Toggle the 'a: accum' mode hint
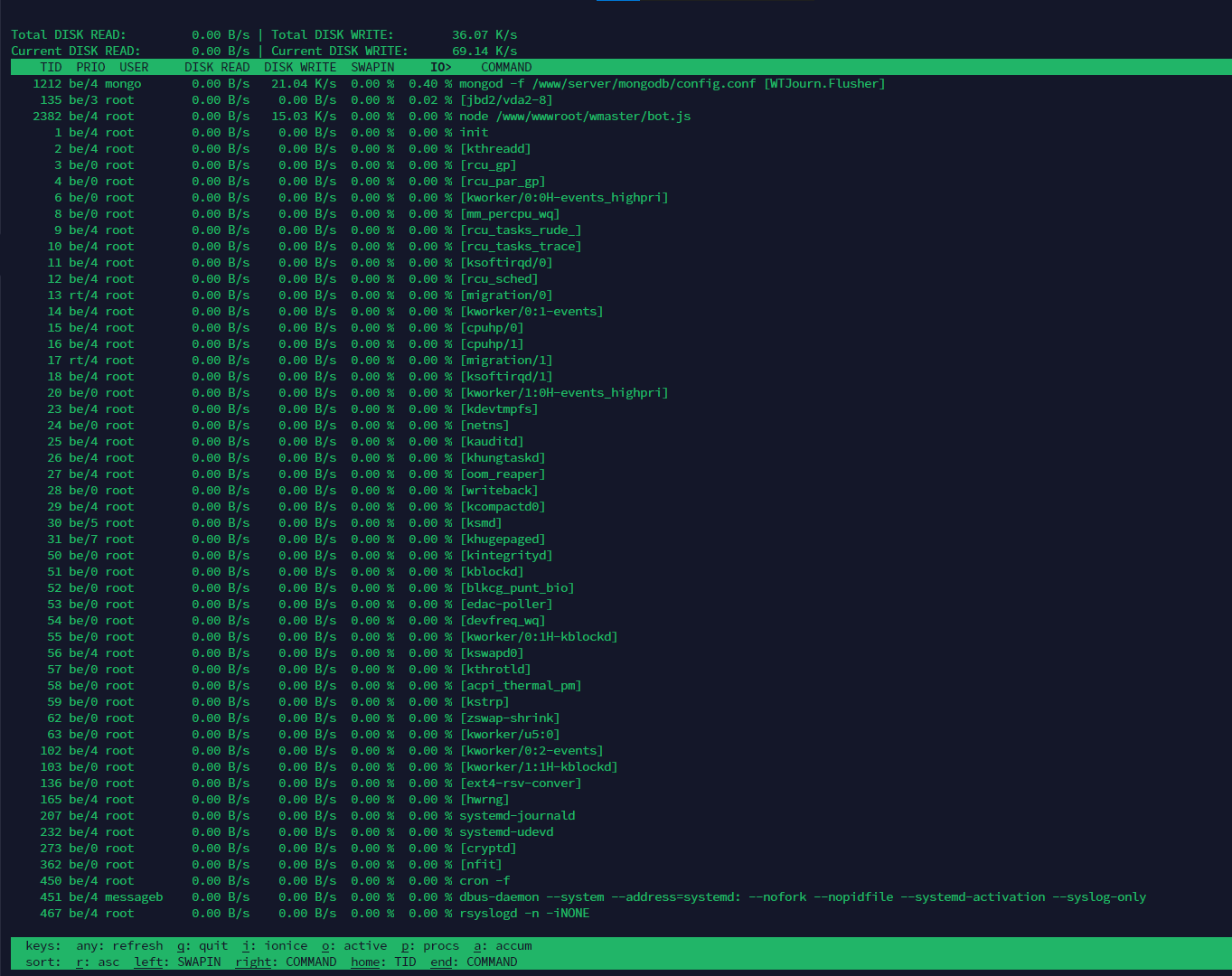1232x976 pixels. pyautogui.click(x=503, y=945)
